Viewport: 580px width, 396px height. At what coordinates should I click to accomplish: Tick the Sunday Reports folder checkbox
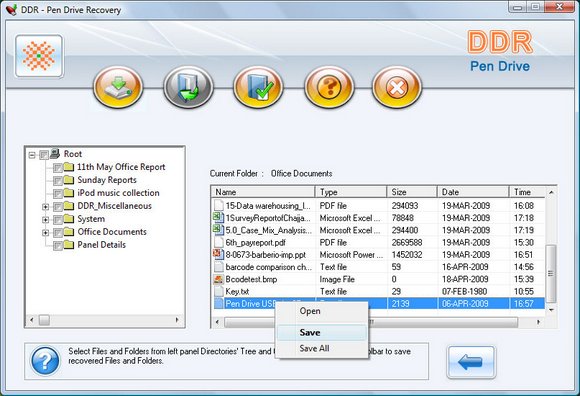(x=58, y=181)
